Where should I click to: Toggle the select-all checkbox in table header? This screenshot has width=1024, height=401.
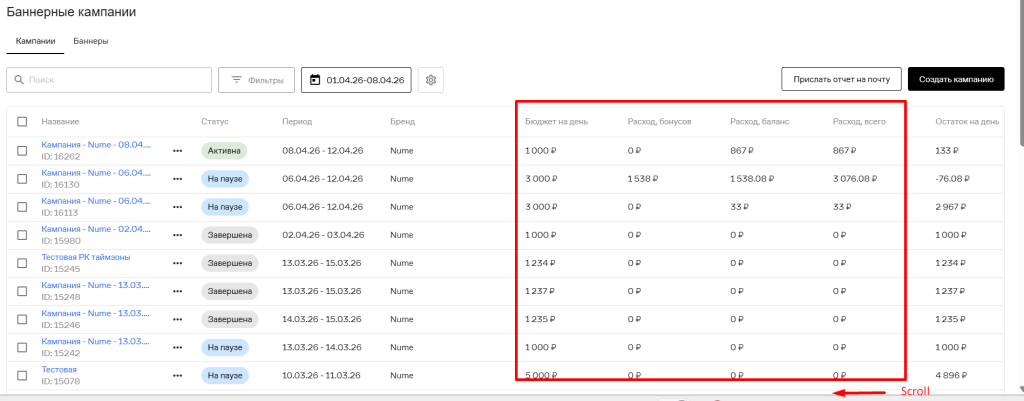coord(22,122)
